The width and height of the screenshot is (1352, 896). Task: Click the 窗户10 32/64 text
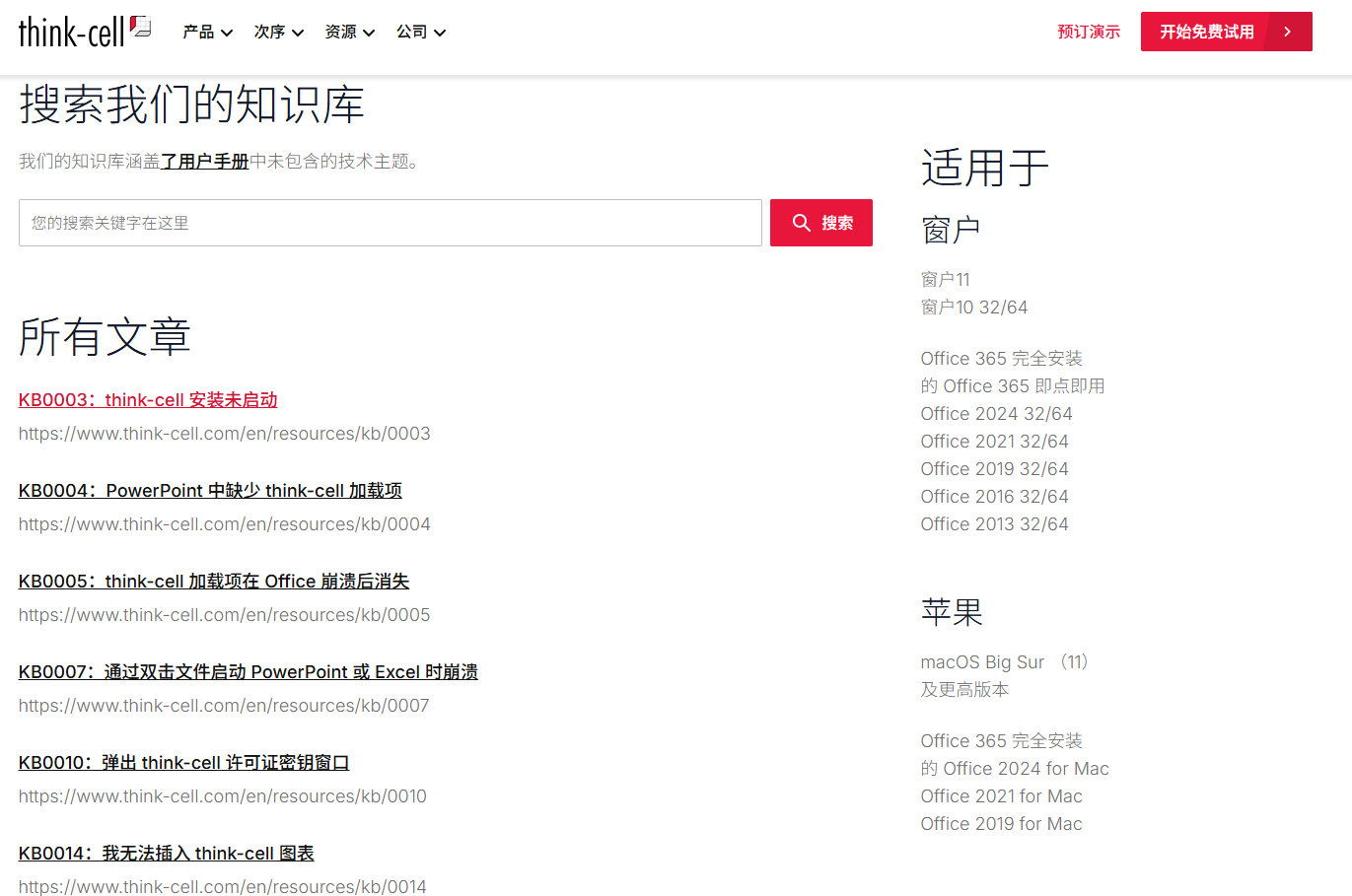(974, 307)
